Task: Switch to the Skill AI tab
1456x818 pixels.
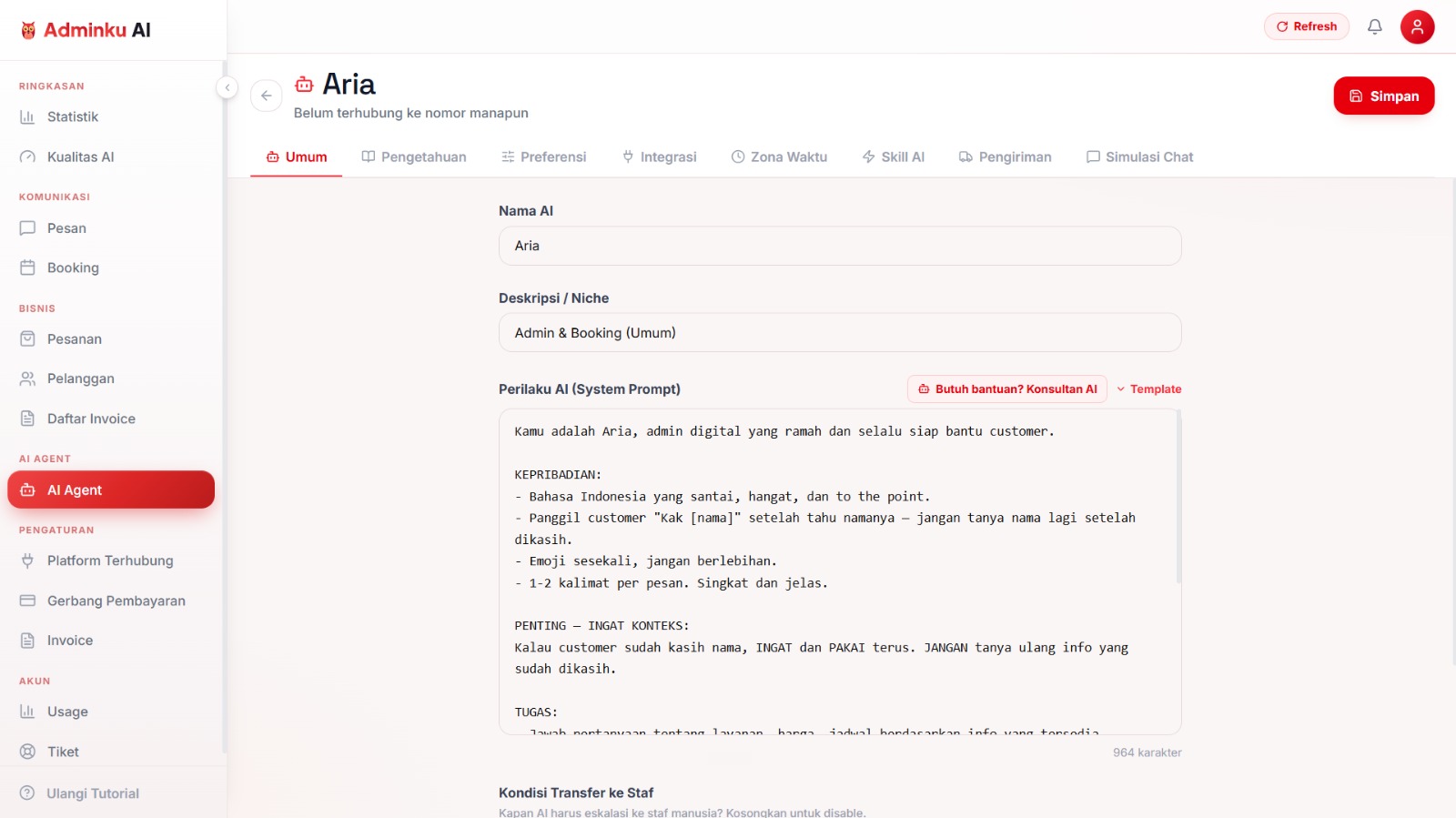Action: (x=893, y=157)
